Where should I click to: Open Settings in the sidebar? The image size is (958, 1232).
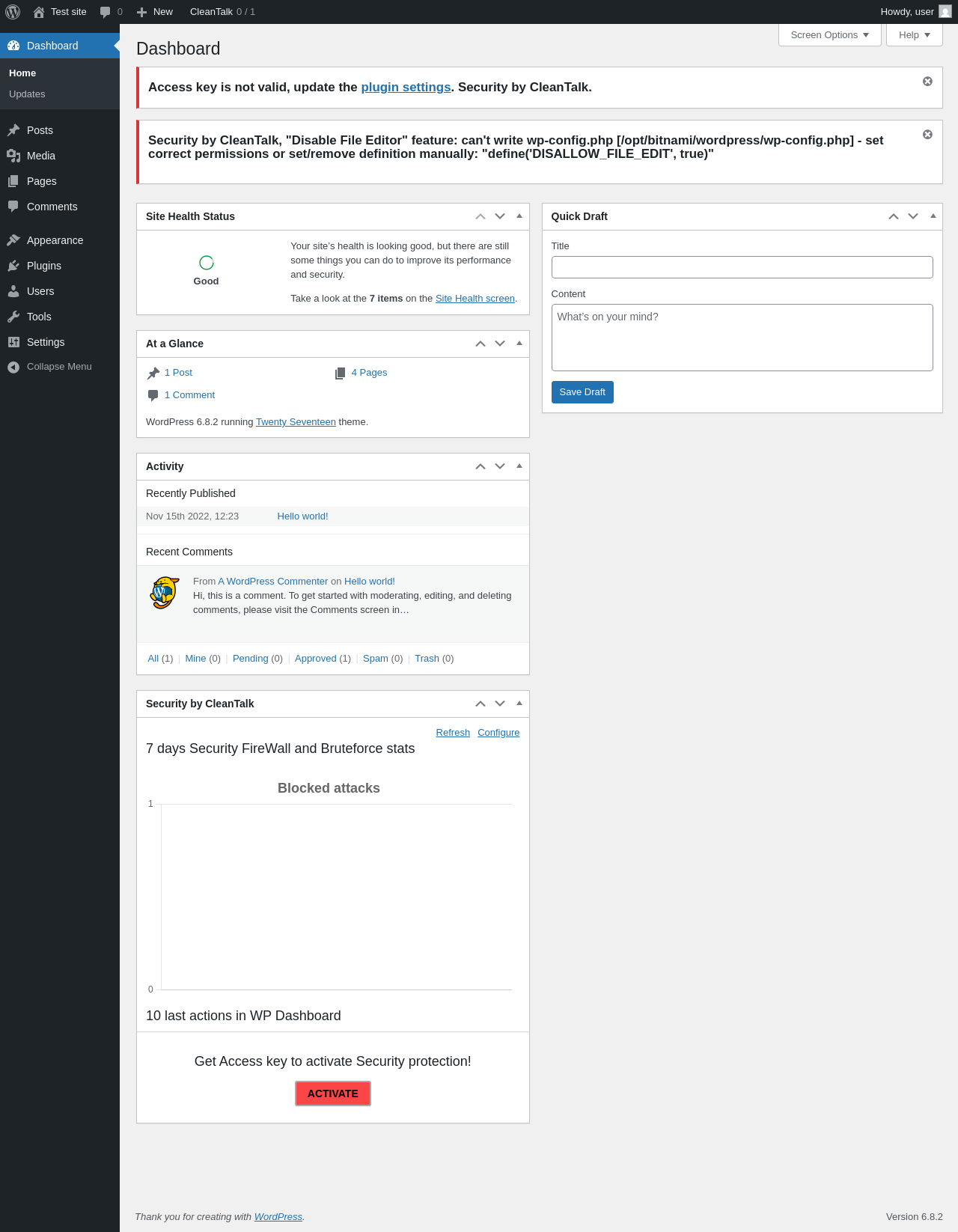tap(60, 342)
